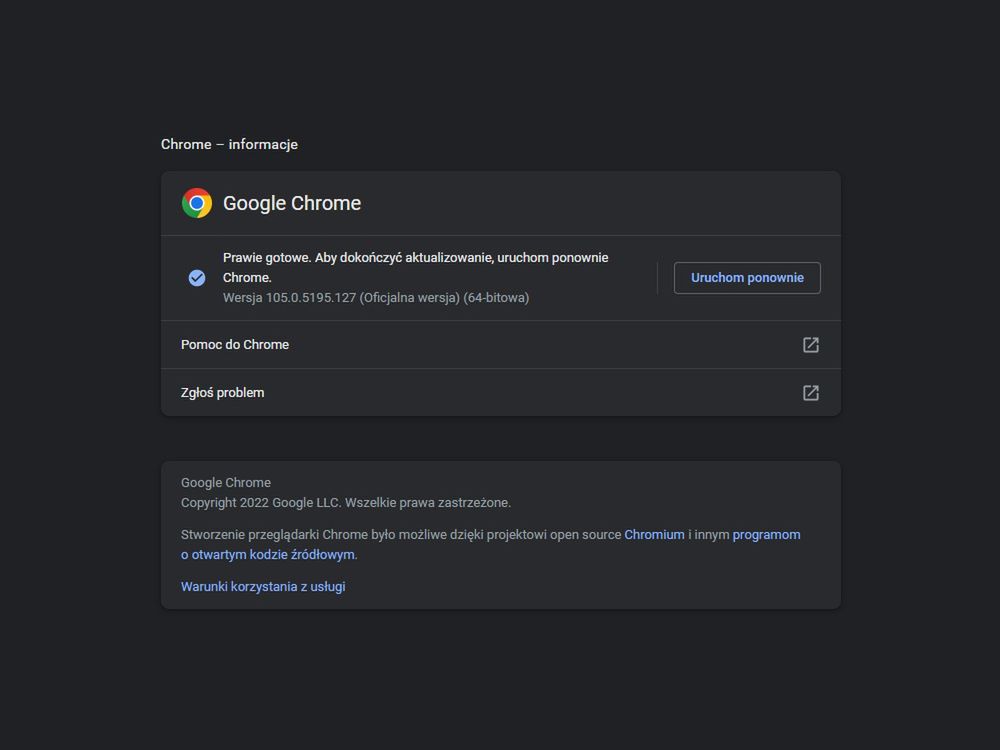Open external link icon for Zgłoś problem
The image size is (1000, 750).
(x=811, y=393)
